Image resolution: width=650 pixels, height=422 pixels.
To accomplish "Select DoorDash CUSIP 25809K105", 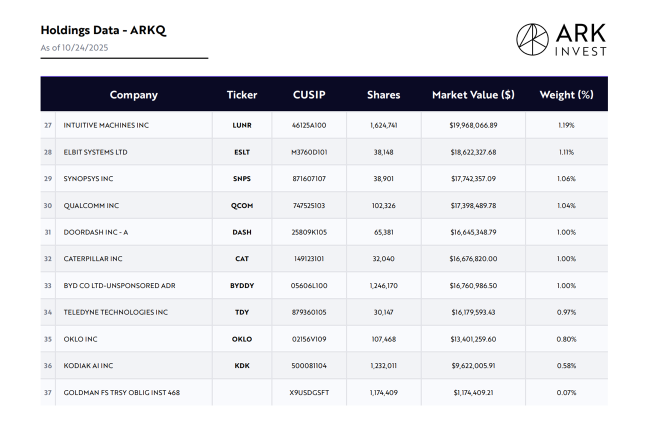I will click(x=310, y=232).
